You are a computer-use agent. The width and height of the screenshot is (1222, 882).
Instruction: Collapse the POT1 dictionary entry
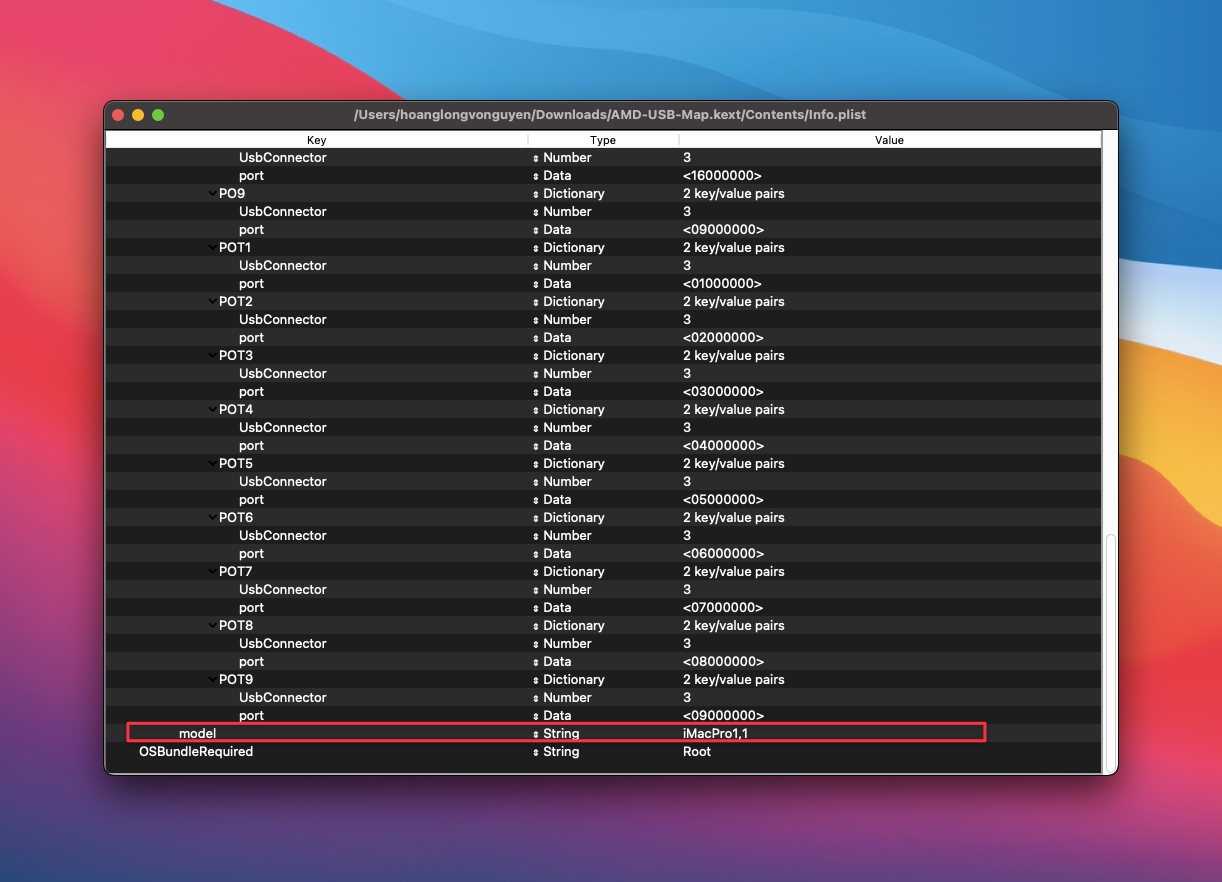(x=212, y=247)
